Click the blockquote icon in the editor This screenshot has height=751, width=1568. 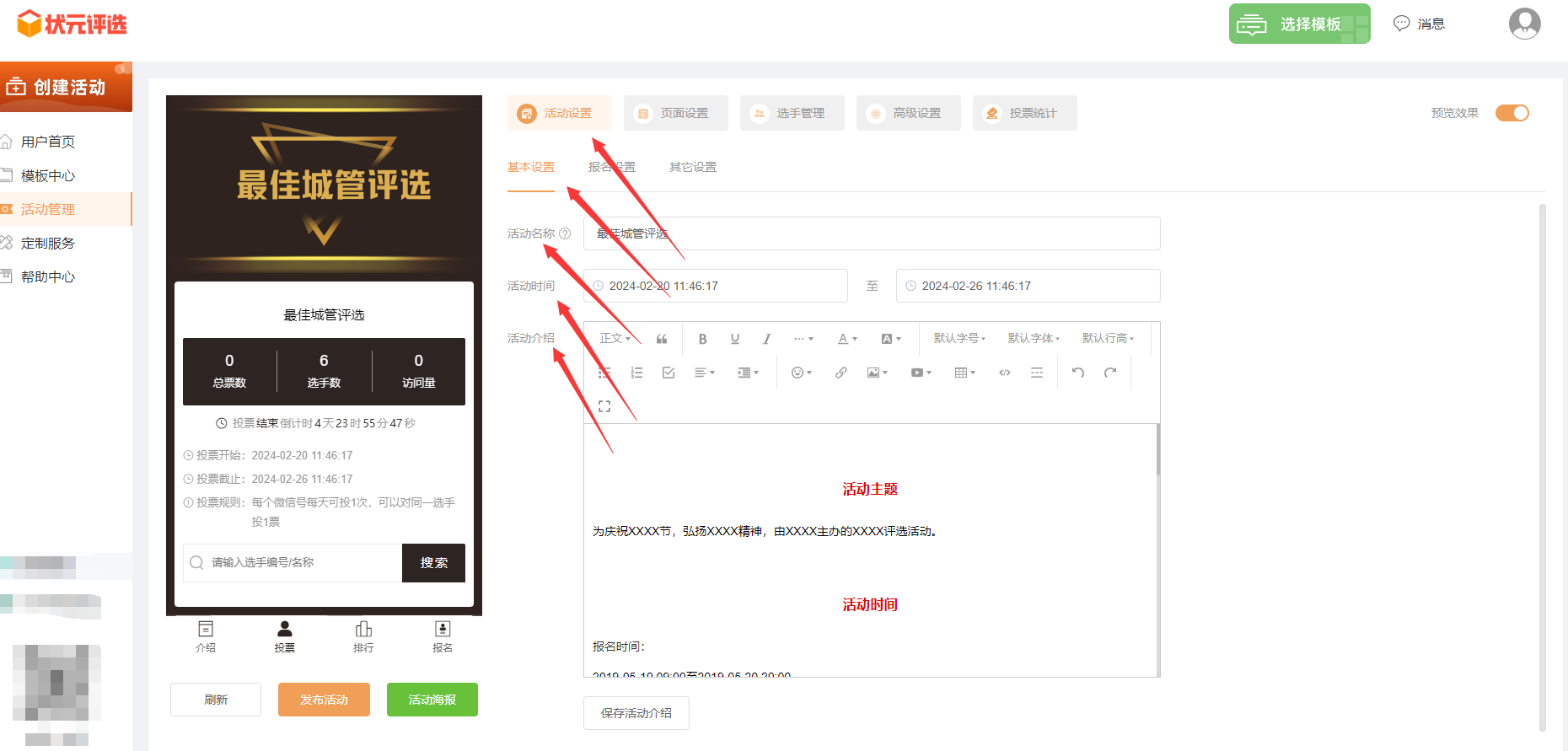[x=662, y=339]
